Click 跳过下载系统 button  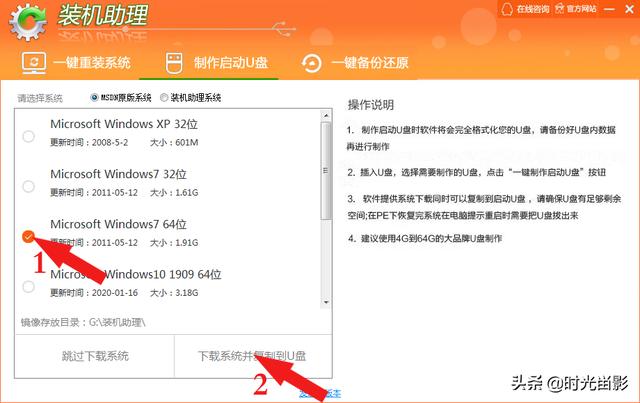click(95, 356)
